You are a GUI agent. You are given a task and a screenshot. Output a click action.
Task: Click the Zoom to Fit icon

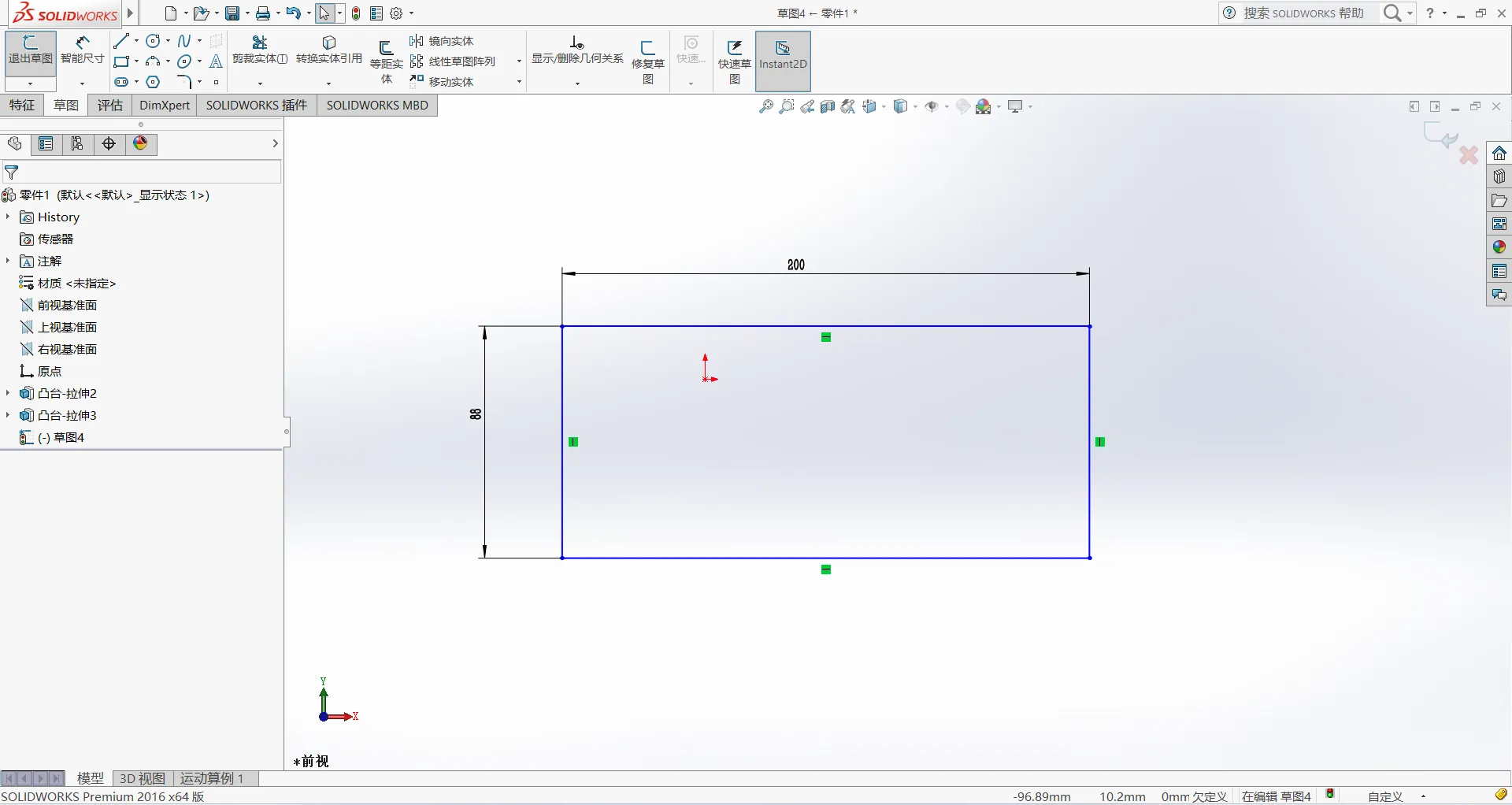tap(765, 106)
